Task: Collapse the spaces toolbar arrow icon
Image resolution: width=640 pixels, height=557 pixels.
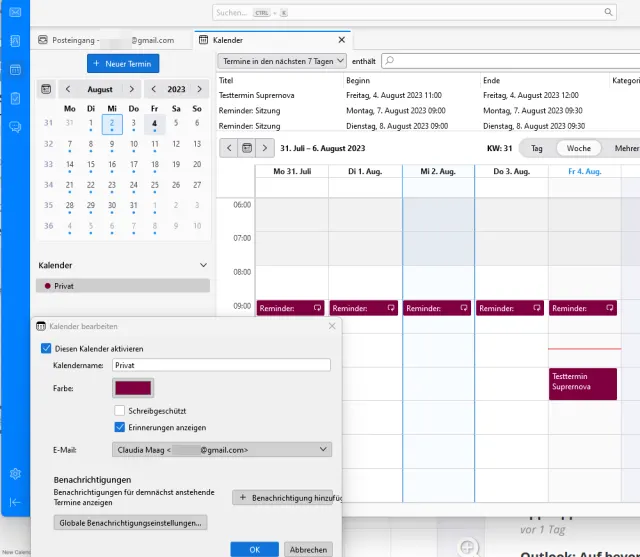Action: point(15,502)
